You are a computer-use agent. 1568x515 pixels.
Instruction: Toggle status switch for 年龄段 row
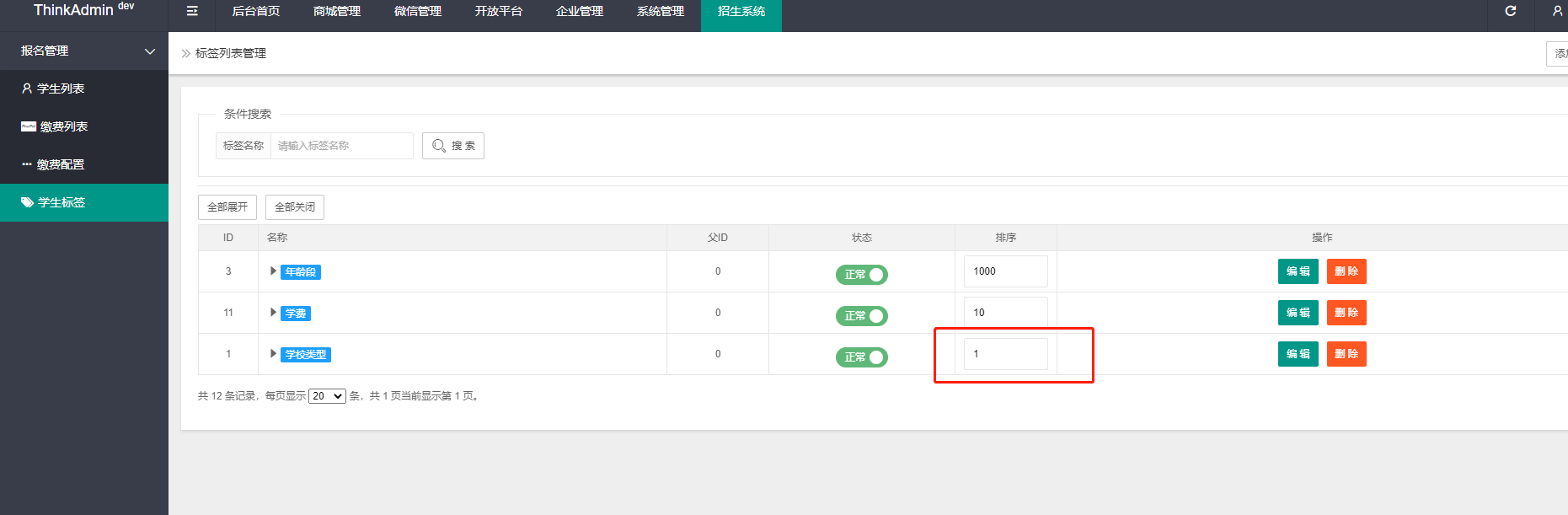click(x=861, y=274)
